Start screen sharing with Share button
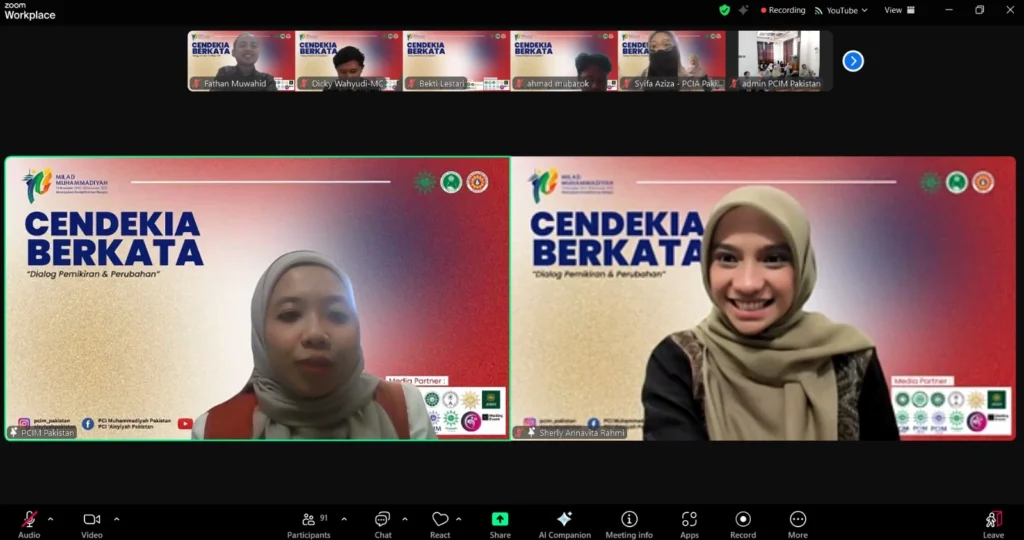 500,524
